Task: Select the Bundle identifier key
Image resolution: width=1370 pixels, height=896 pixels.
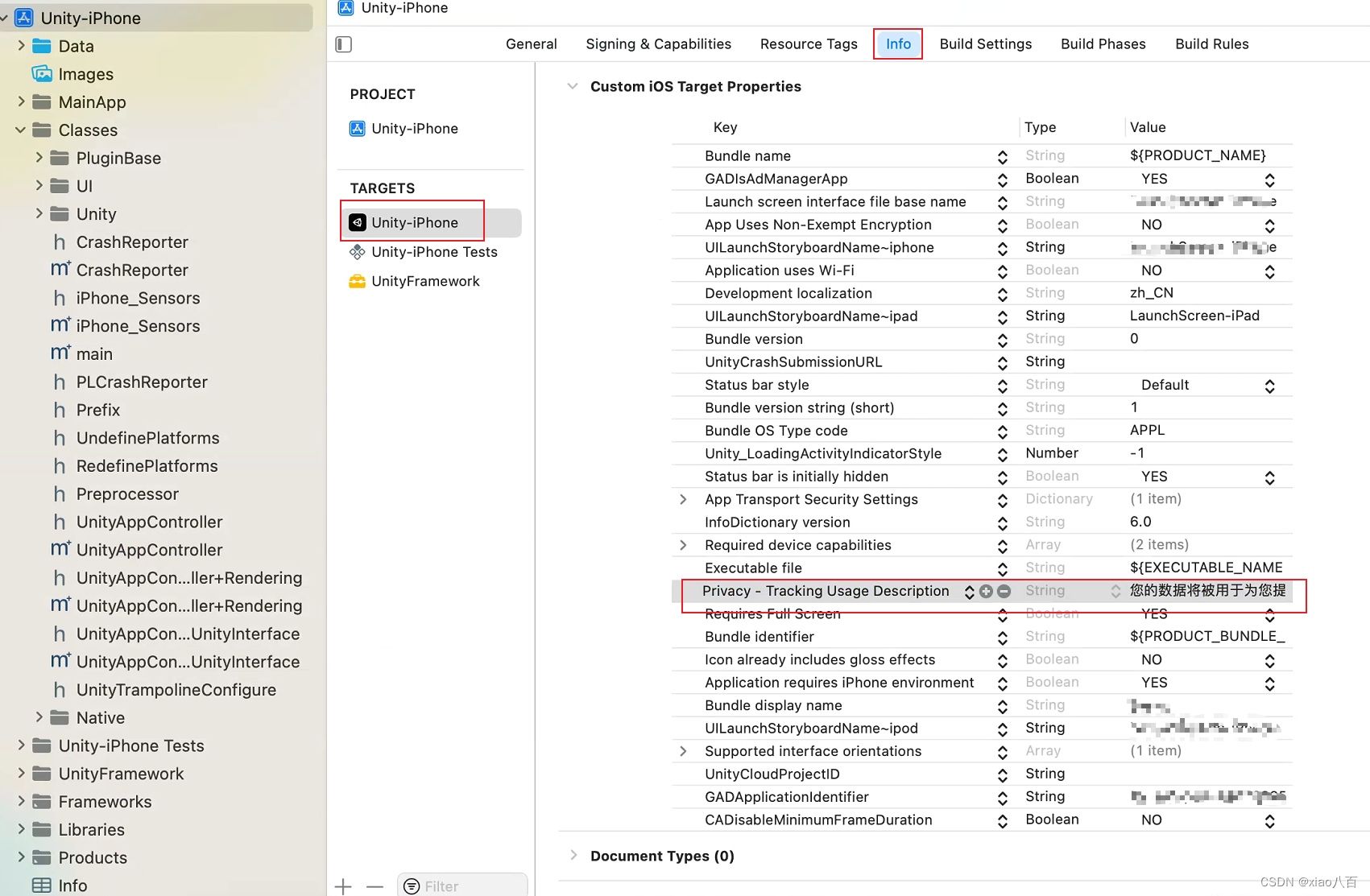Action: 760,637
